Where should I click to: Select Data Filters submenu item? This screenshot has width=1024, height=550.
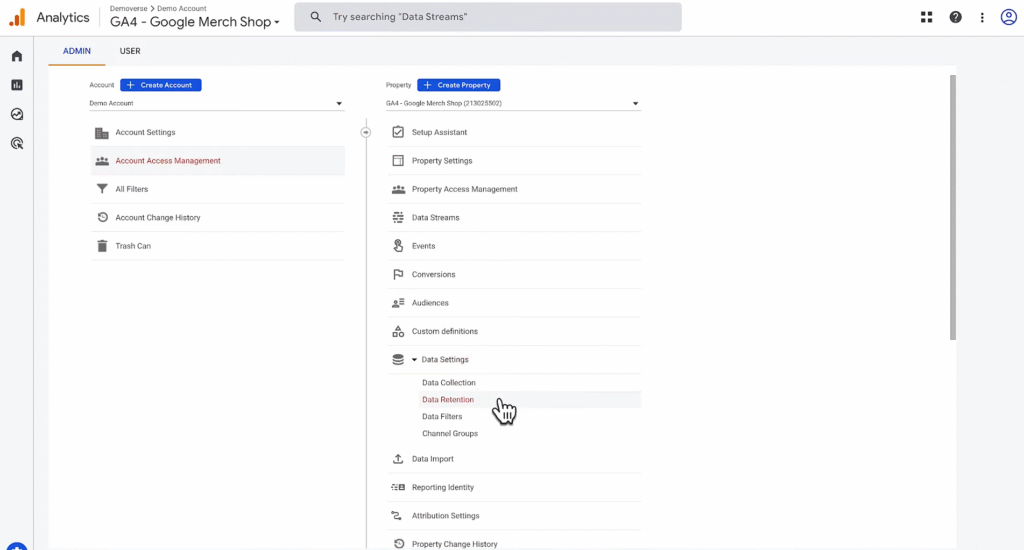(x=442, y=417)
